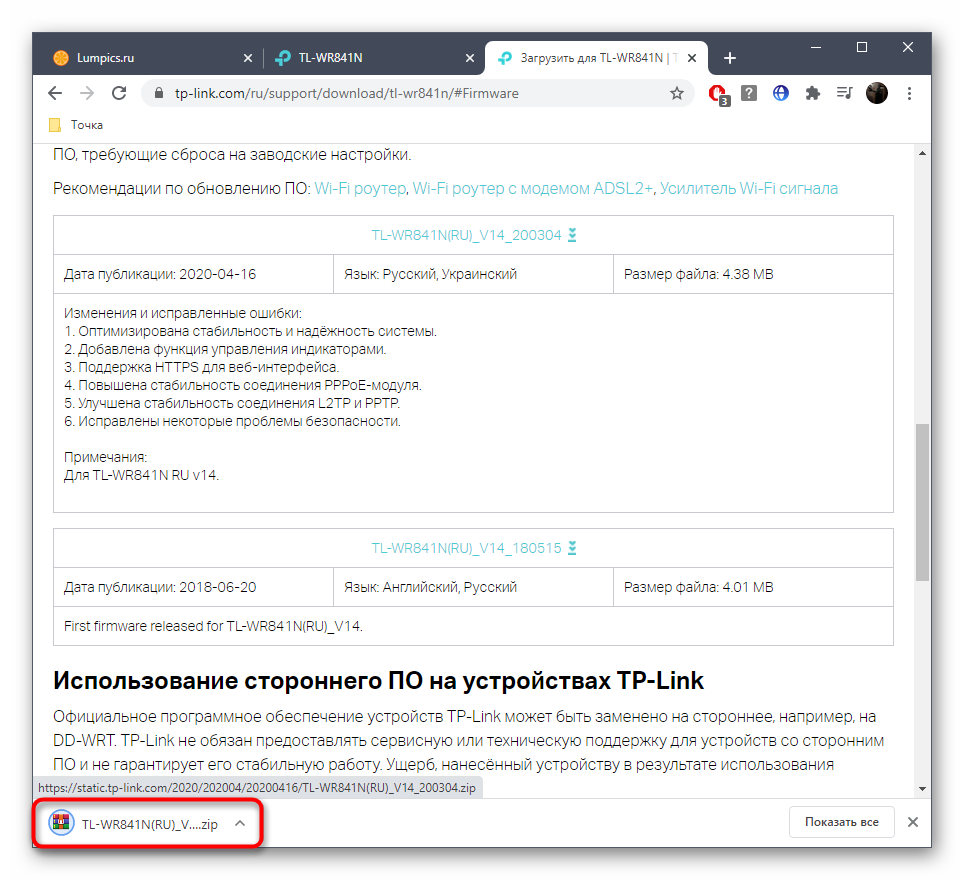964x880 pixels.
Task: Minimize the Chrome window
Action: click(816, 47)
